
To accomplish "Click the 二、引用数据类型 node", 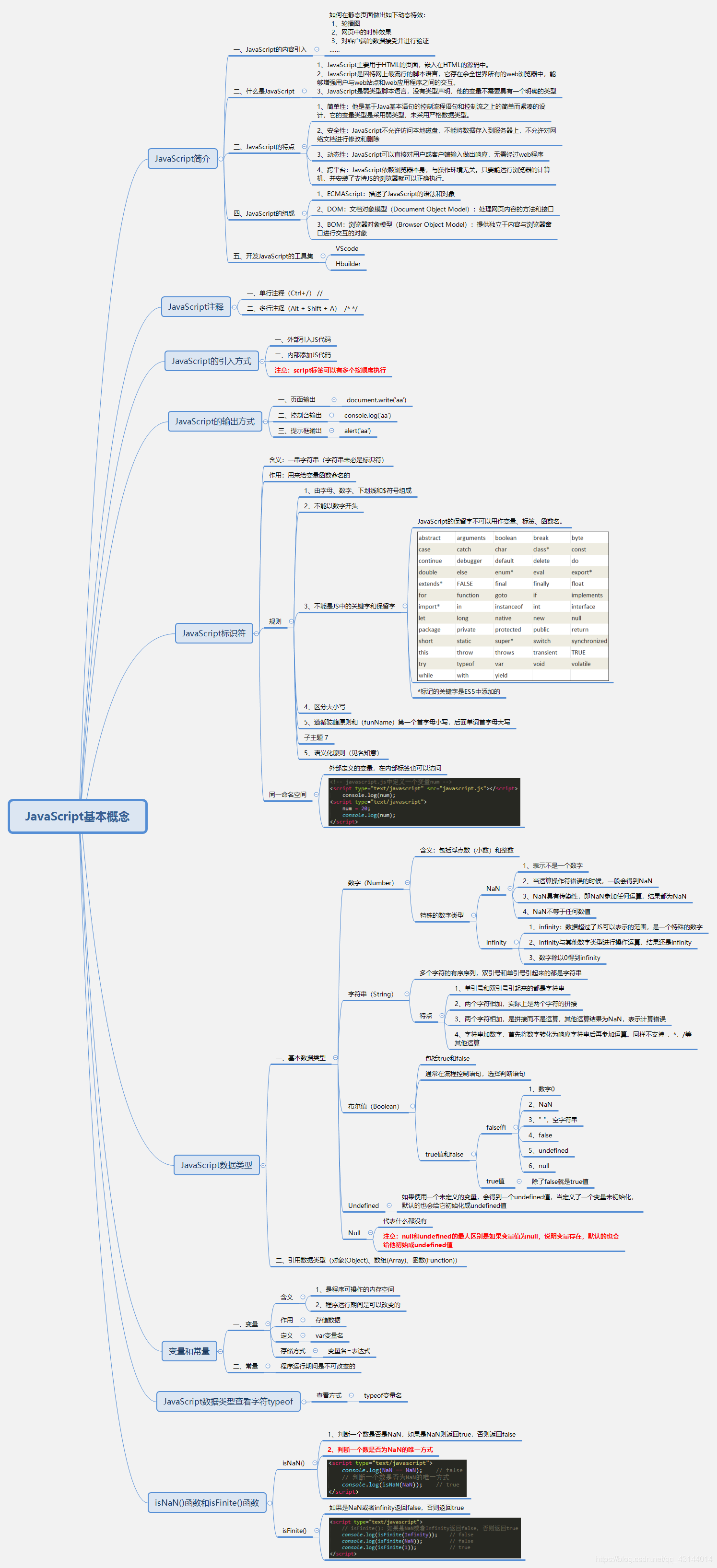I will (x=366, y=1260).
